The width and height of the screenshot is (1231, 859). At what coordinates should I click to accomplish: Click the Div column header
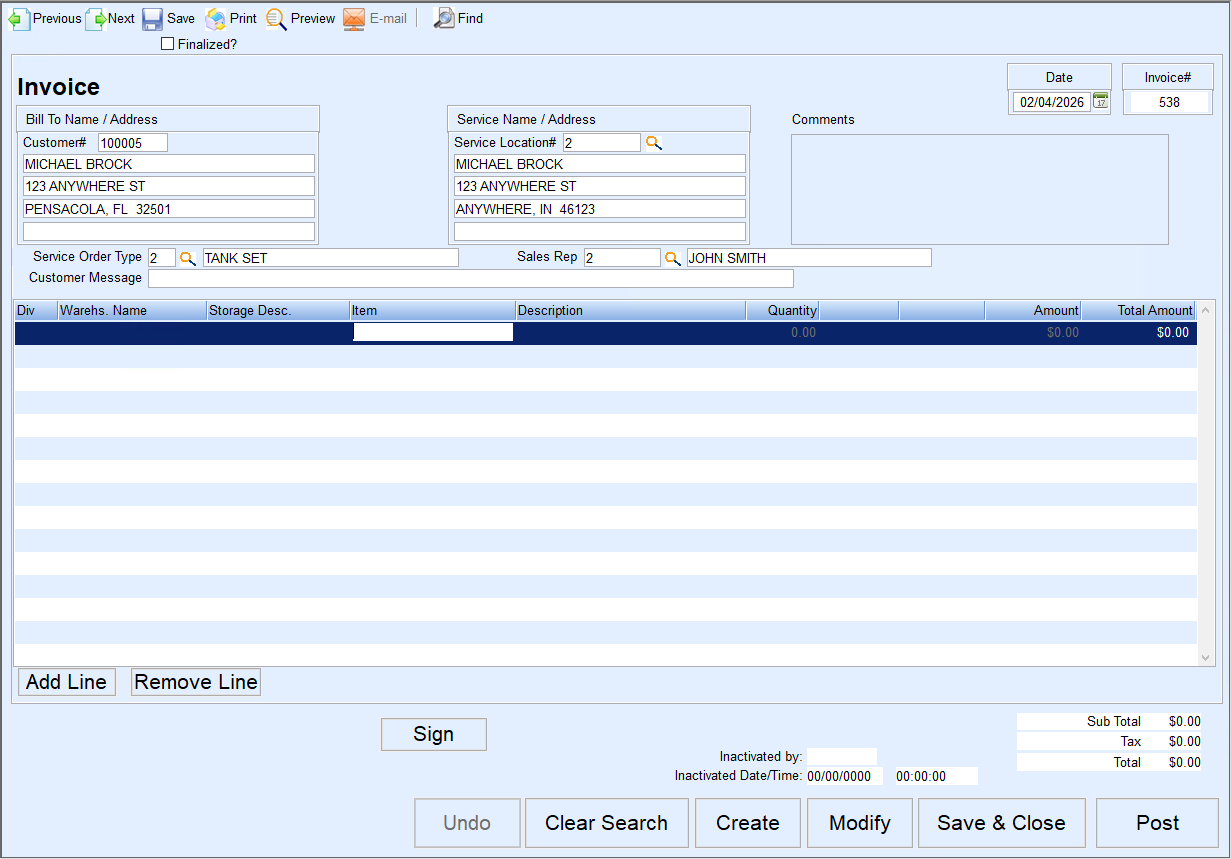tap(36, 311)
